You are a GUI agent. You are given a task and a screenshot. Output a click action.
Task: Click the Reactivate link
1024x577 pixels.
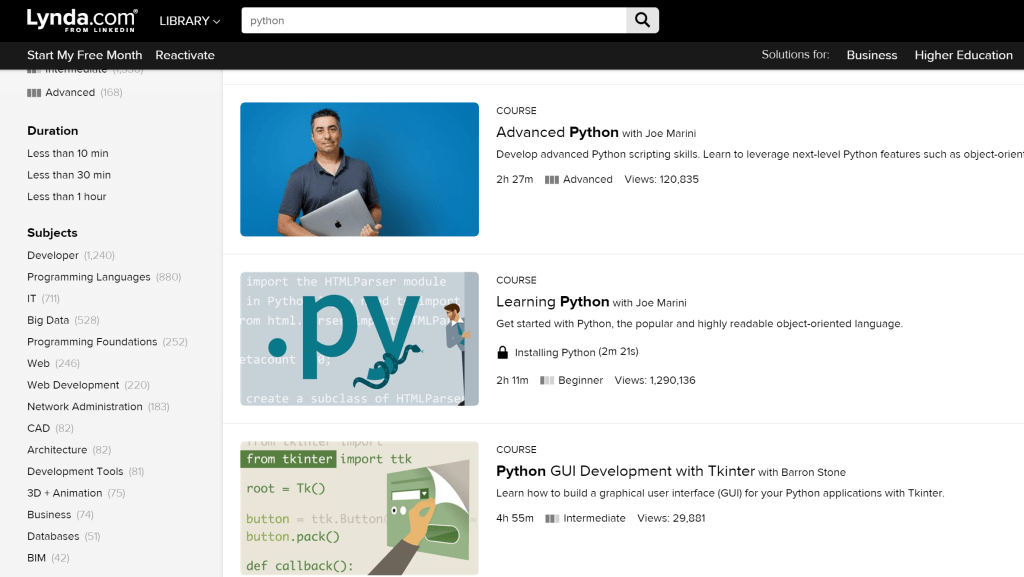pyautogui.click(x=185, y=55)
